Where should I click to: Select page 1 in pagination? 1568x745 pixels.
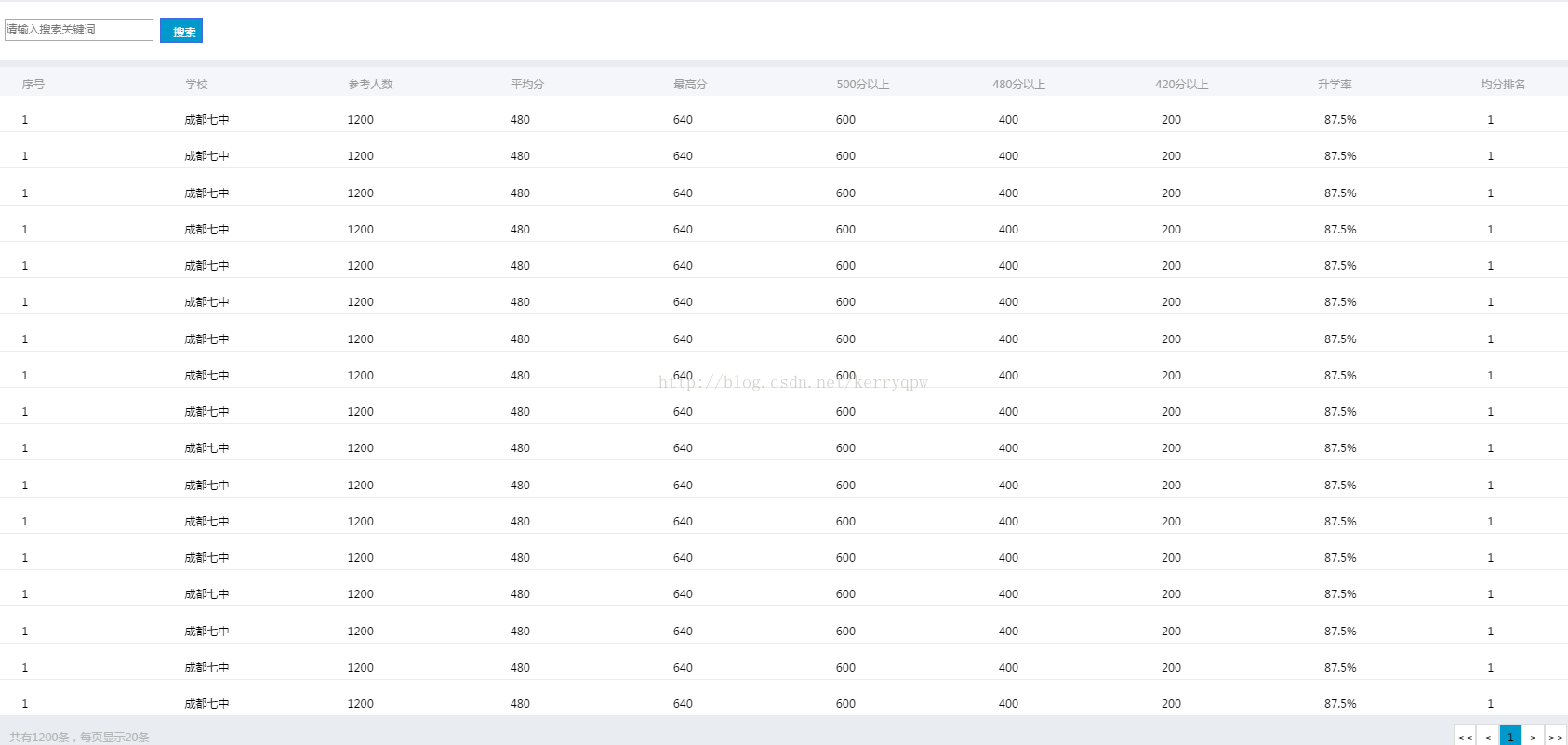tap(1510, 736)
